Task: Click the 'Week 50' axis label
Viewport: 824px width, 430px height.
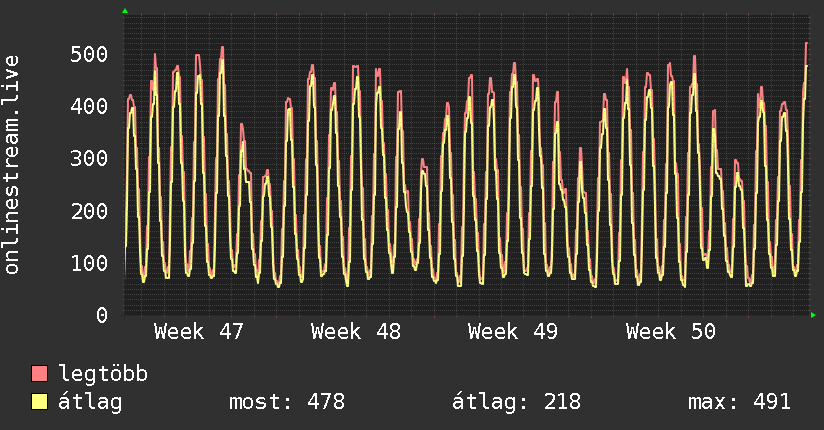Action: tap(671, 332)
